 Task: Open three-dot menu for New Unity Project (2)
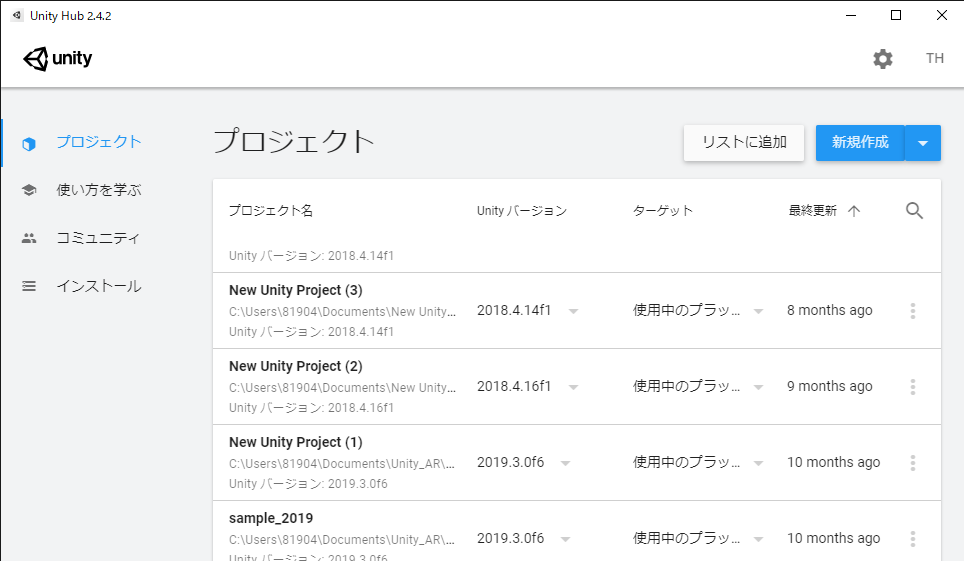pyautogui.click(x=913, y=387)
